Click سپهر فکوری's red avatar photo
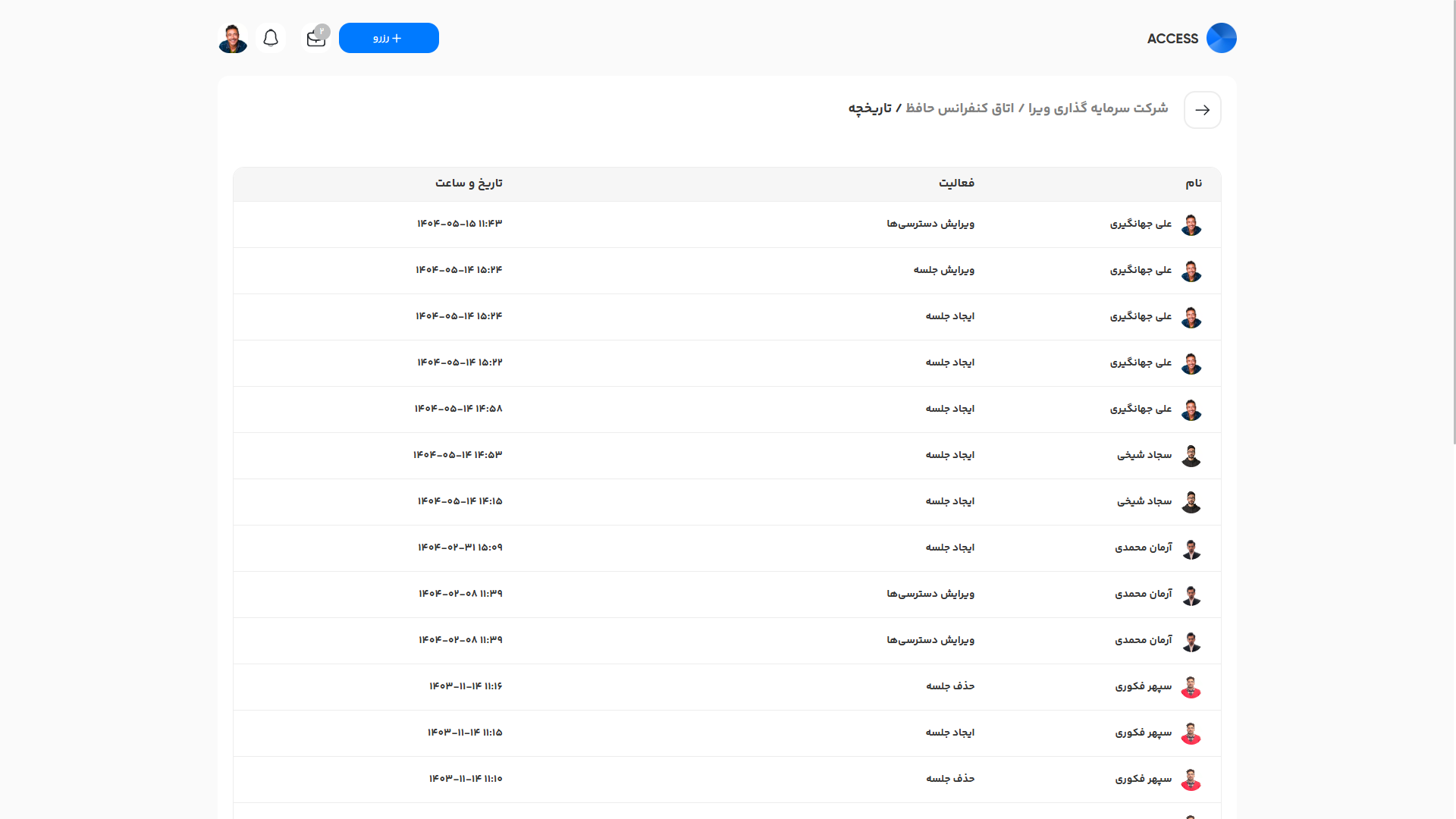Screen dimensions: 1456x819 click(1191, 687)
